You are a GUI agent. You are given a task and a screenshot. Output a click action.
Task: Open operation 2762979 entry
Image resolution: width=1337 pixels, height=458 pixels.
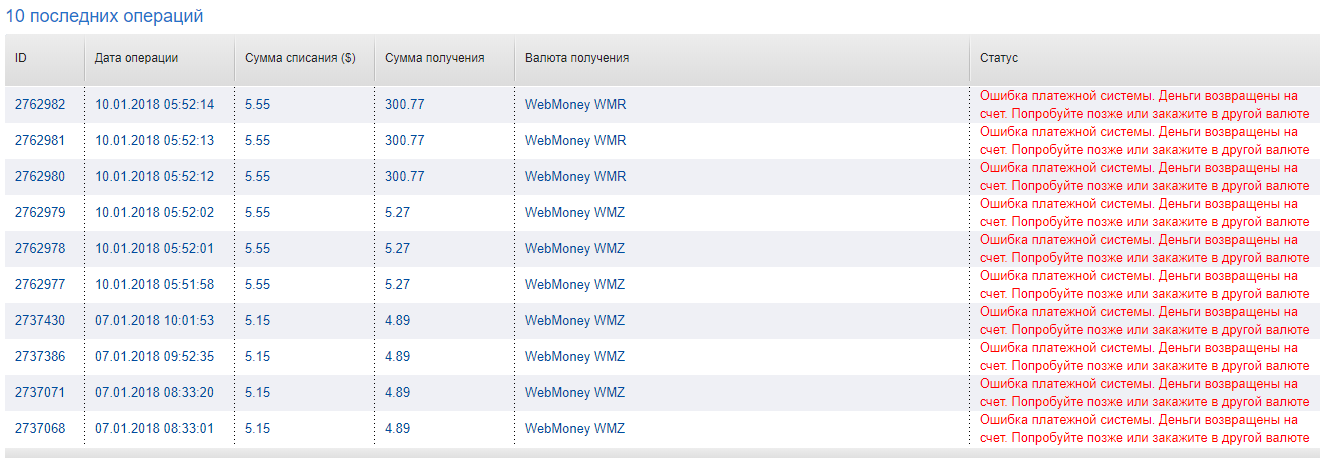(x=40, y=212)
